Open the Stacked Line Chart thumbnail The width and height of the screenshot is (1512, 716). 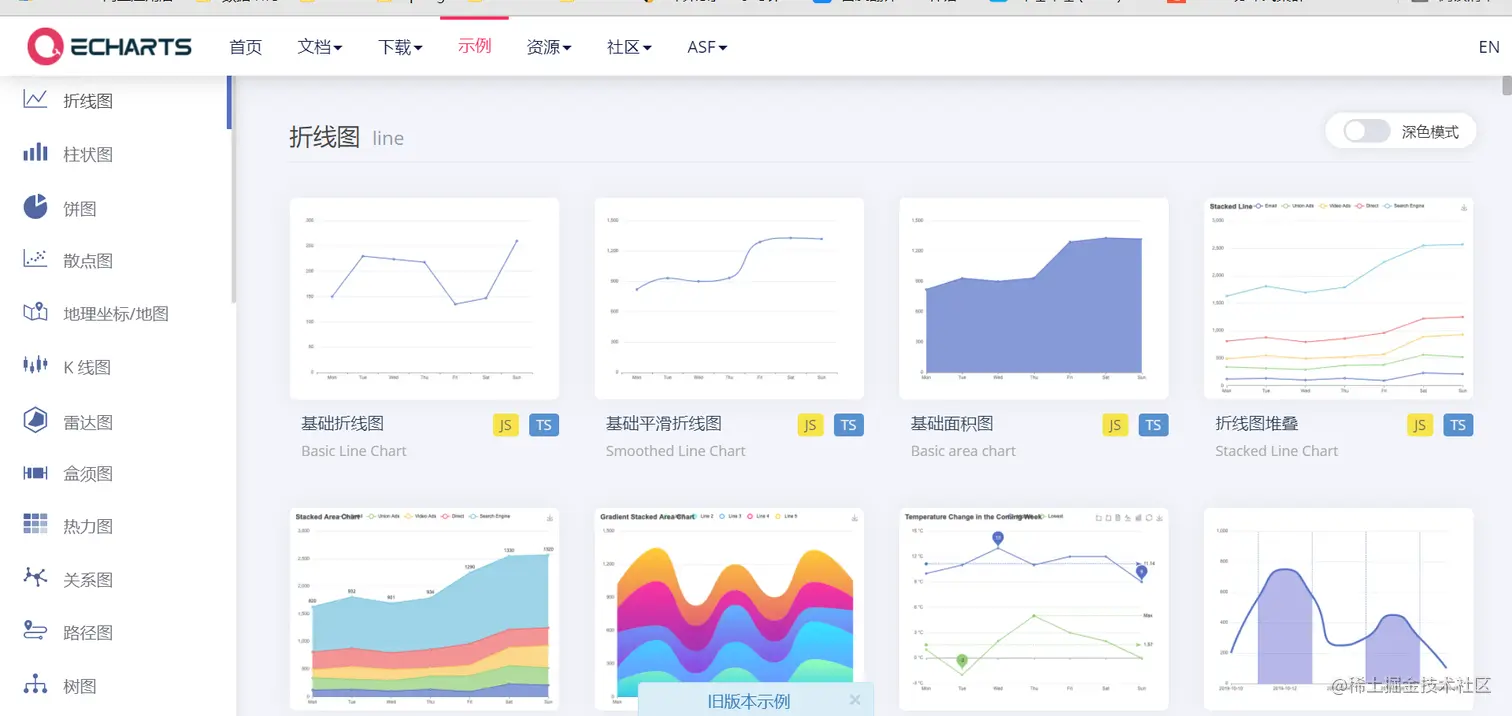[1339, 298]
